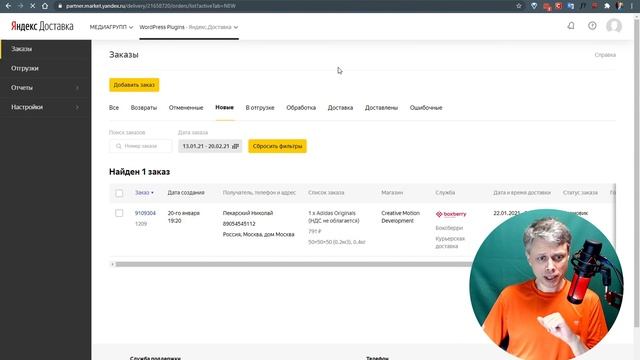This screenshot has height=360, width=640.
Task: Click Магазин column header
Action: click(x=392, y=193)
